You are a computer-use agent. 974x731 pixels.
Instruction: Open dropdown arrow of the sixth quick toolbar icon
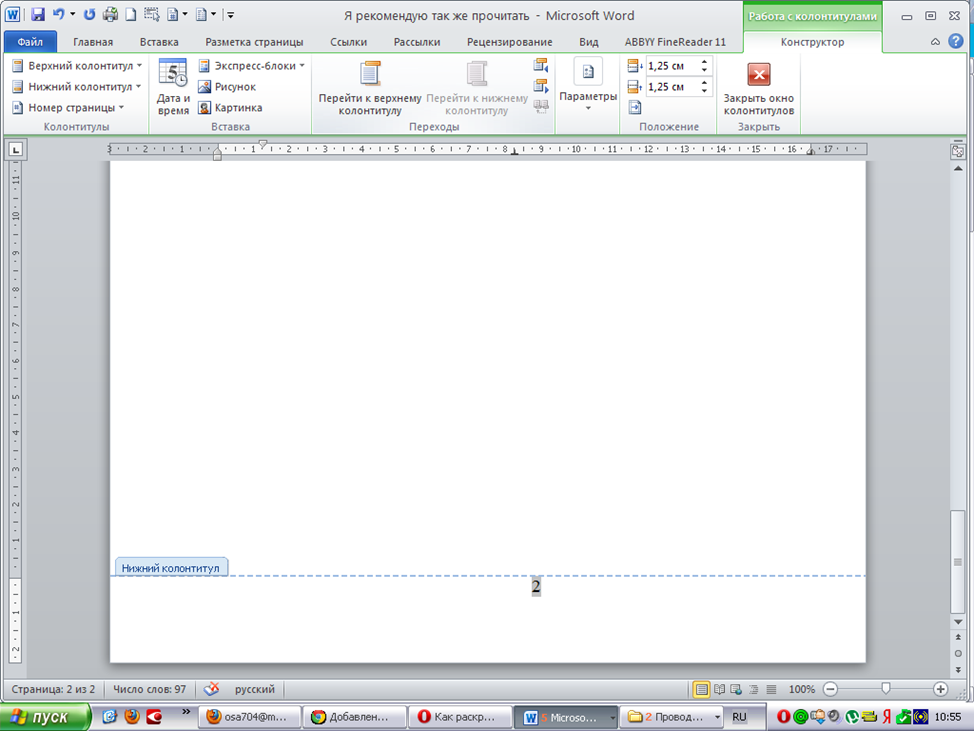[x=185, y=14]
